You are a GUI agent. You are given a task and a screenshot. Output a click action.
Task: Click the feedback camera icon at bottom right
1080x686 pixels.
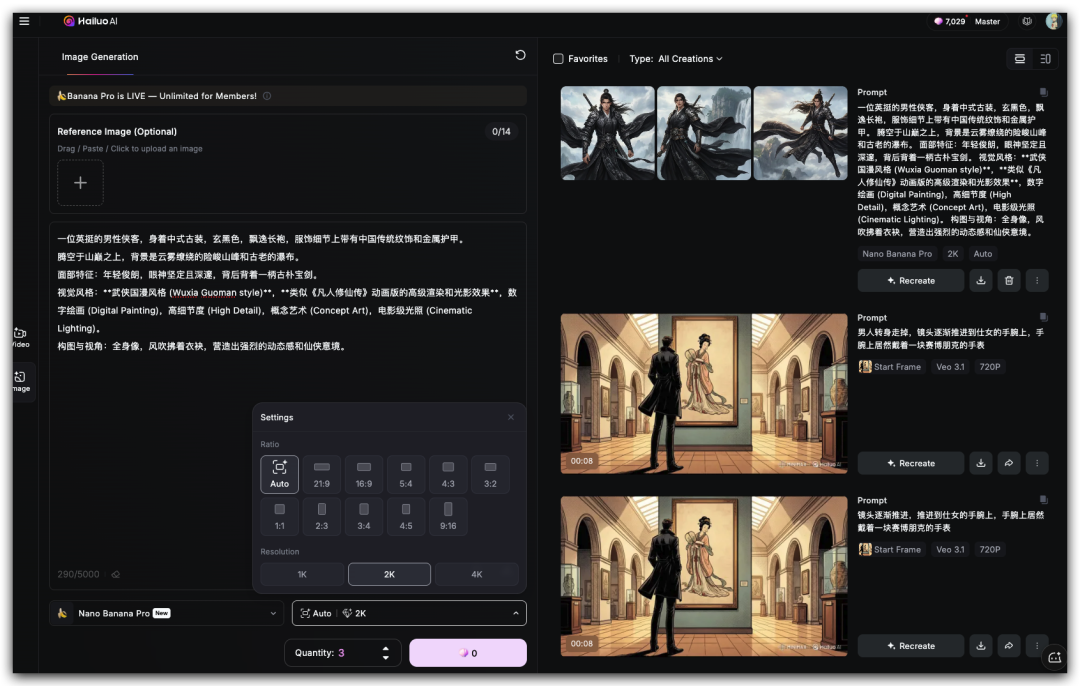pyautogui.click(x=1055, y=658)
